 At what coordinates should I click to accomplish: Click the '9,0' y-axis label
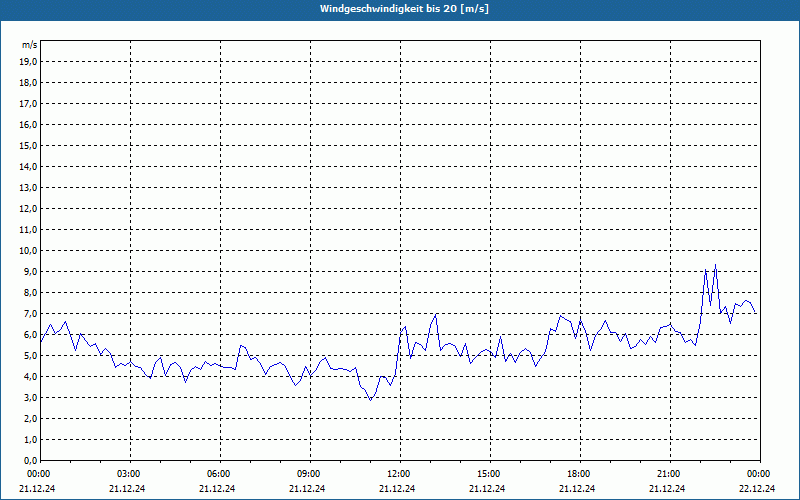[30, 271]
